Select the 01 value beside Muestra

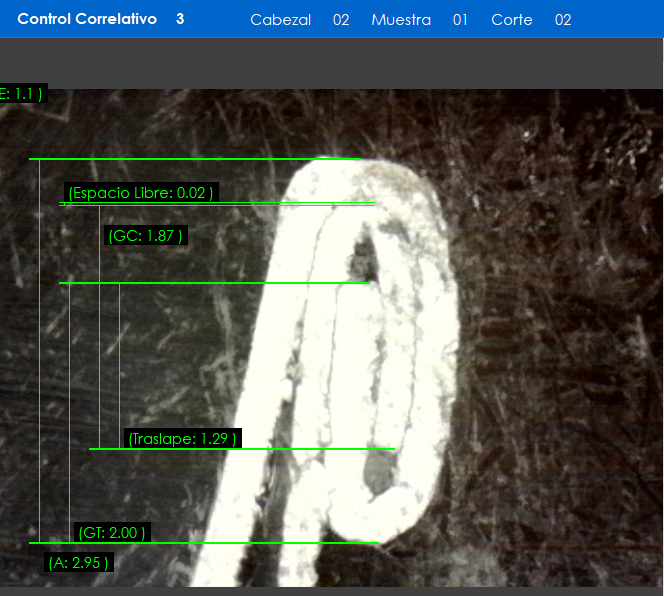[x=460, y=20]
